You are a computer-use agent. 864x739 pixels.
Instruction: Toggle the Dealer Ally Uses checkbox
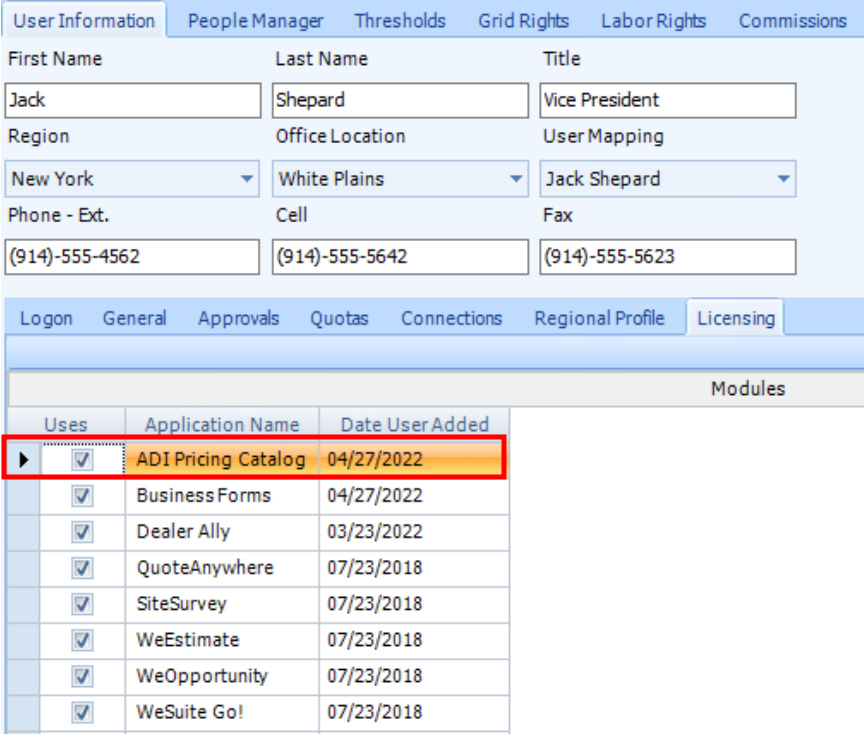tap(82, 532)
